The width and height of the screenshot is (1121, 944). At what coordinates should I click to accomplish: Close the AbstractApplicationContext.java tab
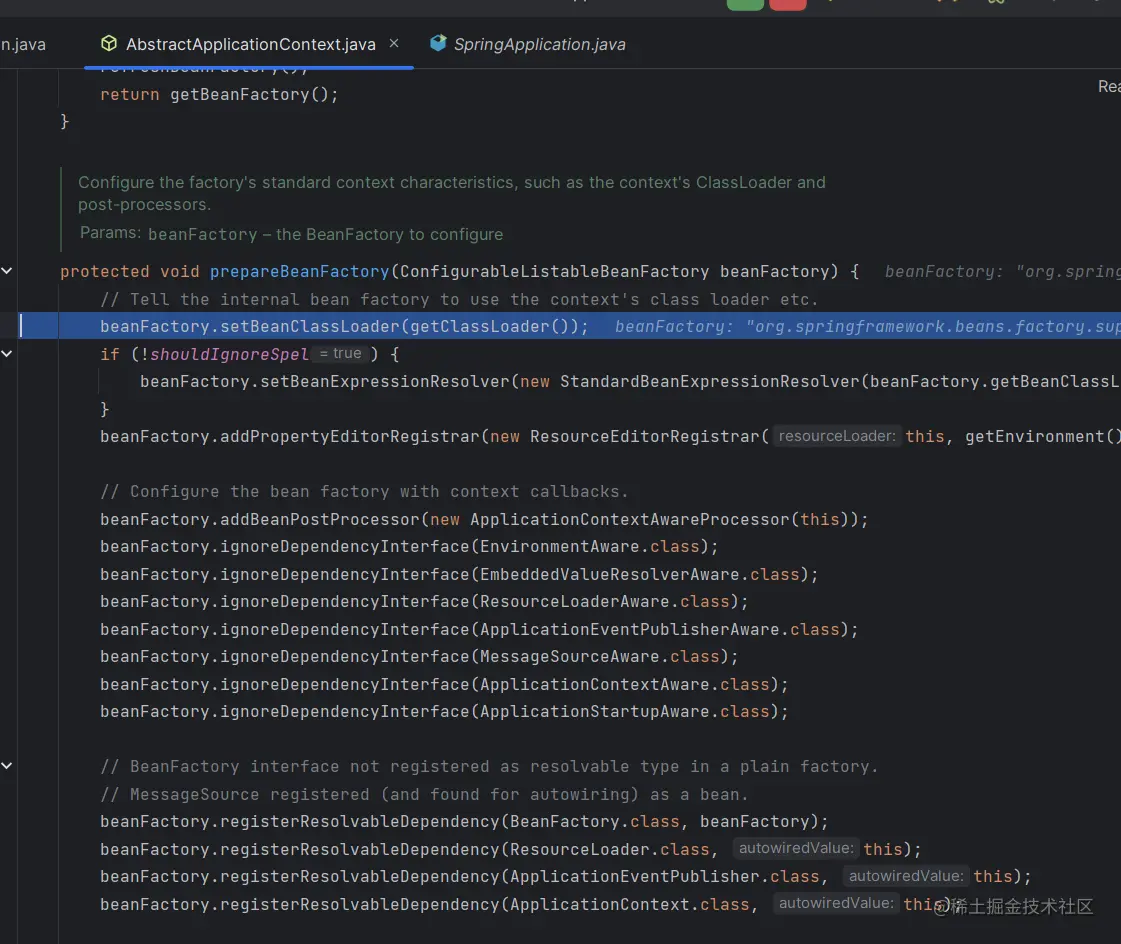coord(394,44)
